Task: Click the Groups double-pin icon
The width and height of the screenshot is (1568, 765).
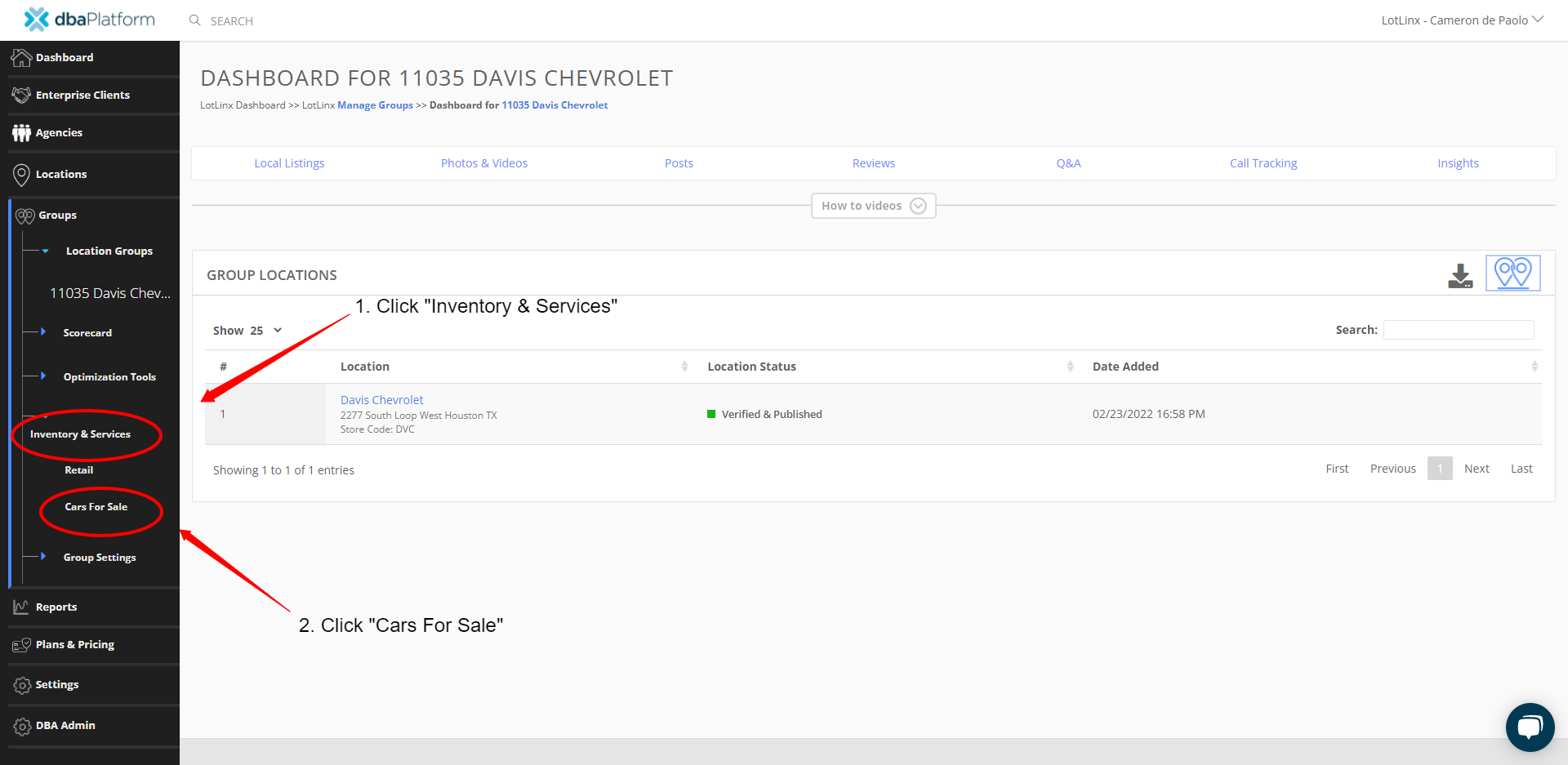Action: tap(25, 216)
